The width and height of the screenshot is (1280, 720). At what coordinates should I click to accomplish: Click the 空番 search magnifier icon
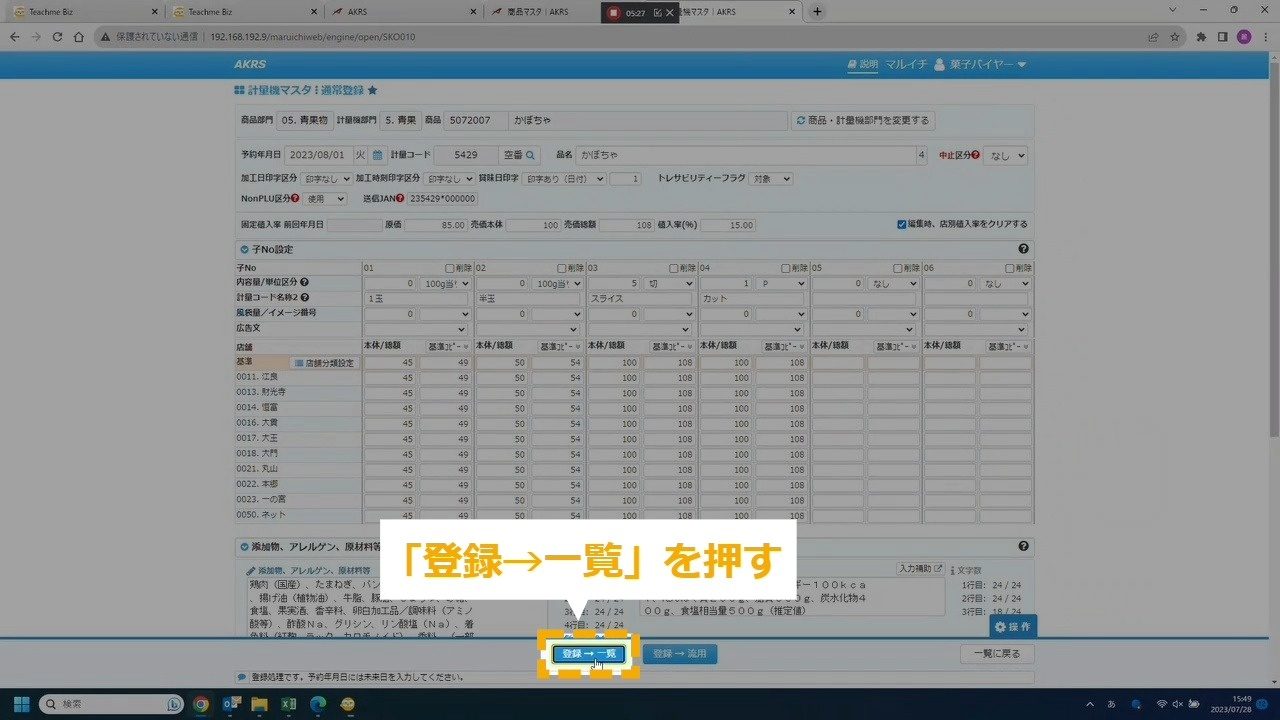(531, 155)
